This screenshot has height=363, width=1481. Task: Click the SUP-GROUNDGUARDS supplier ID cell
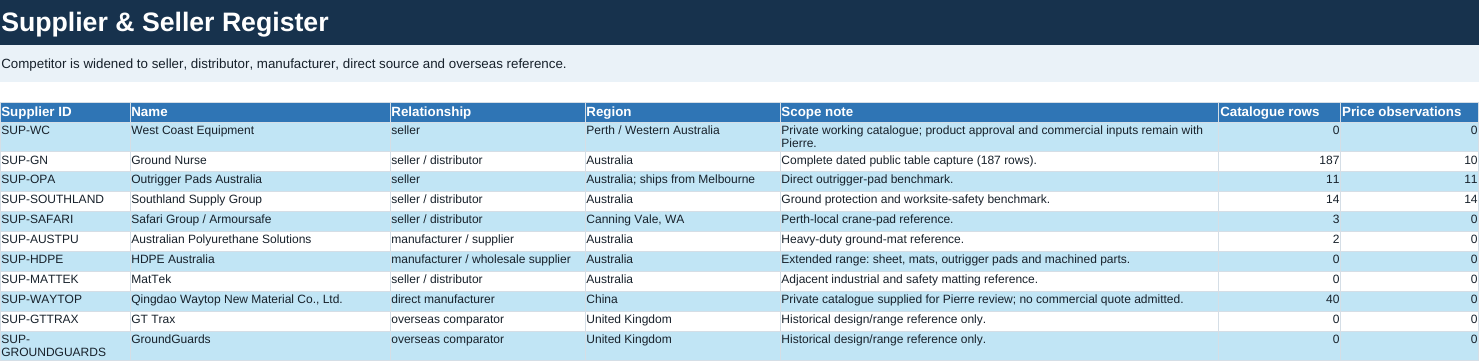65,346
